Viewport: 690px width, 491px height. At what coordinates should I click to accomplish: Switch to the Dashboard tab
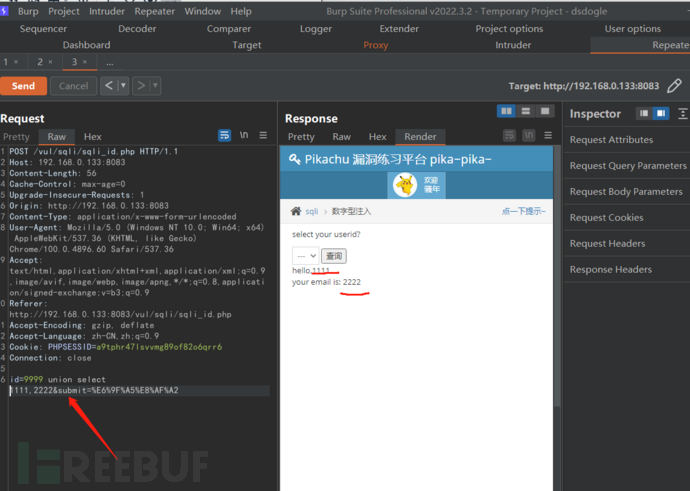click(86, 45)
